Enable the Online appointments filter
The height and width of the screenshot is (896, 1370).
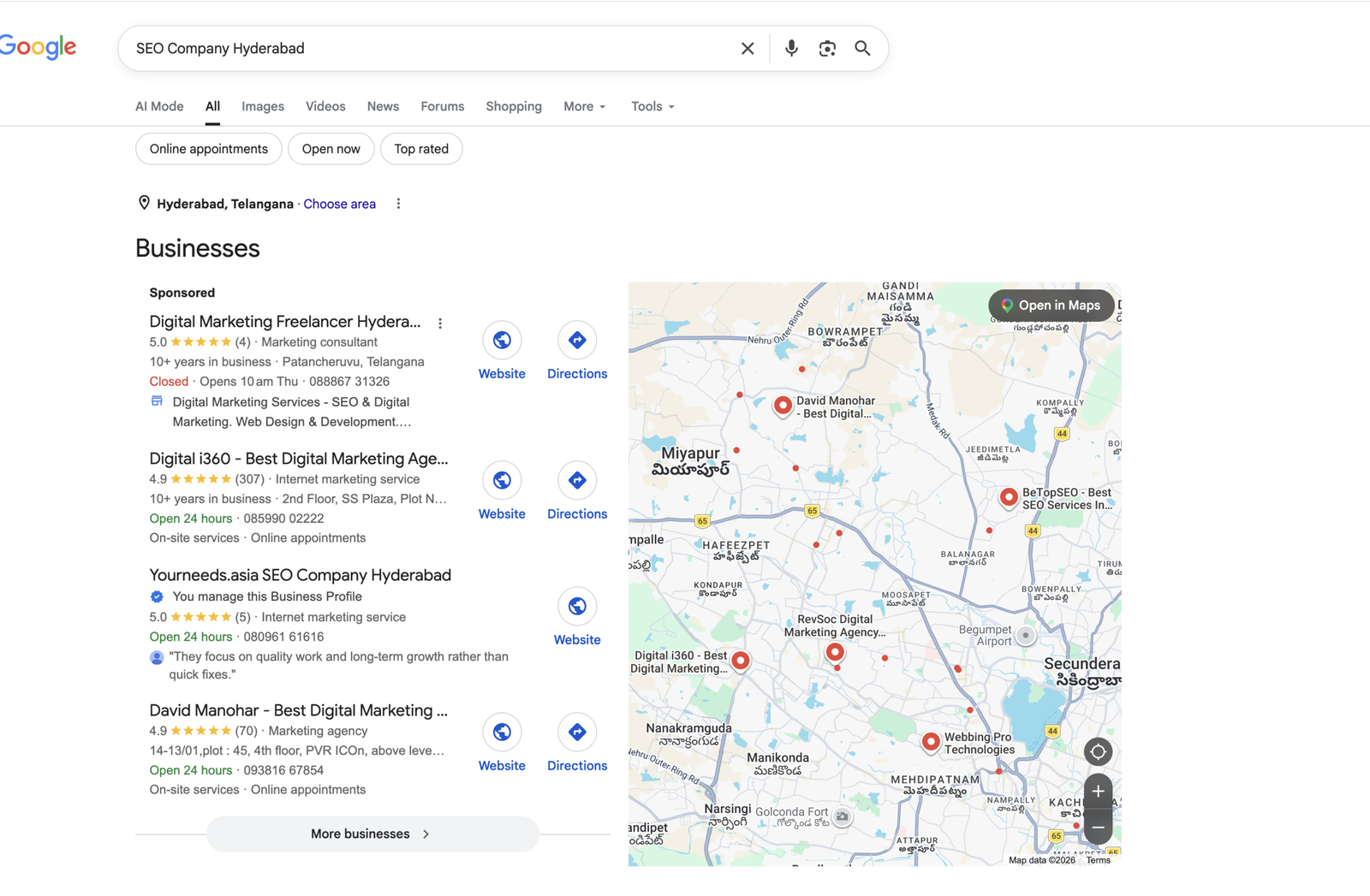208,148
